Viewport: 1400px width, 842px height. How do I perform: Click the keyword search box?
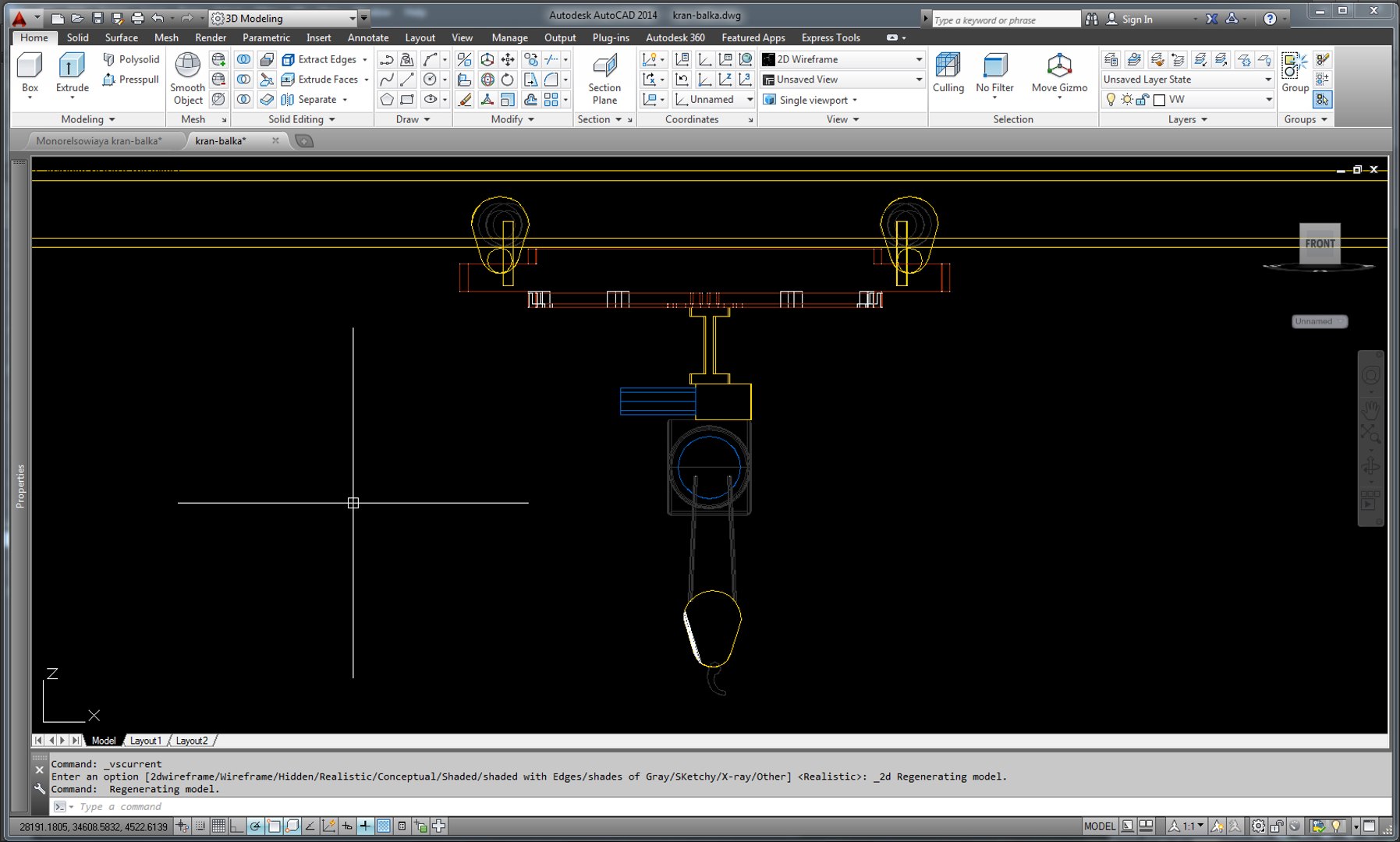coord(1006,20)
